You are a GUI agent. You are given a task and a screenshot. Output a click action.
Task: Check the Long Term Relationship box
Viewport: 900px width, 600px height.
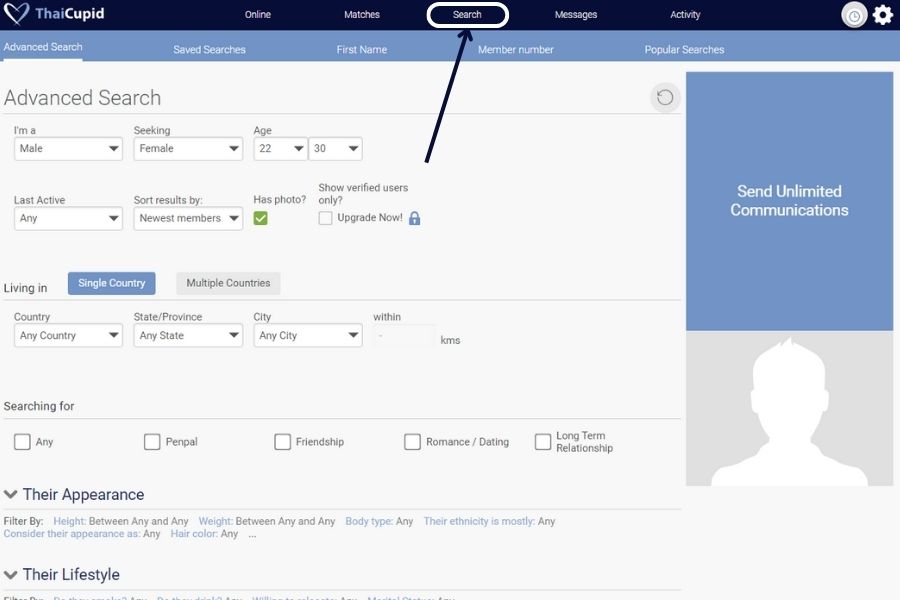point(543,442)
